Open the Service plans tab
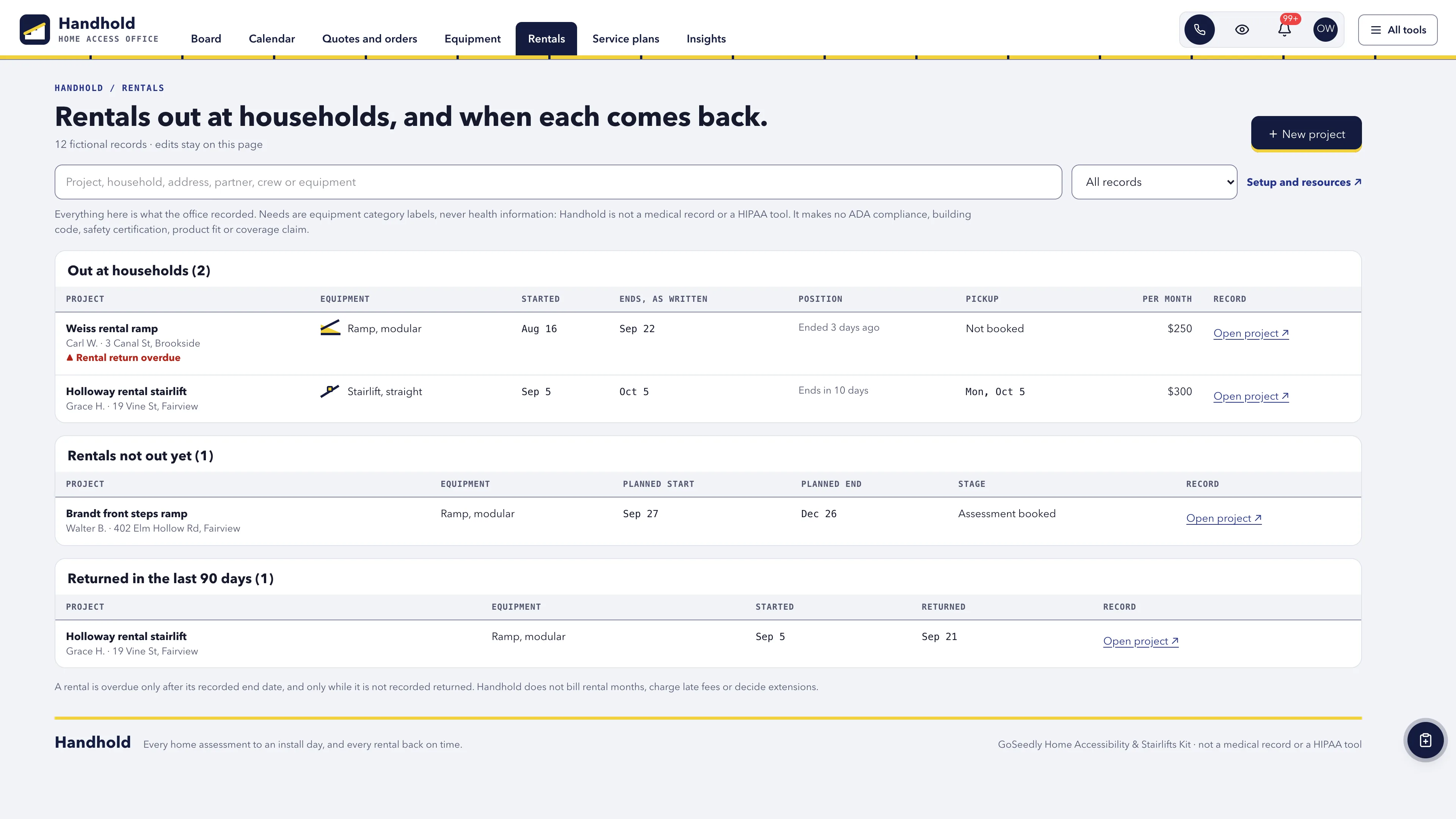 pyautogui.click(x=626, y=39)
